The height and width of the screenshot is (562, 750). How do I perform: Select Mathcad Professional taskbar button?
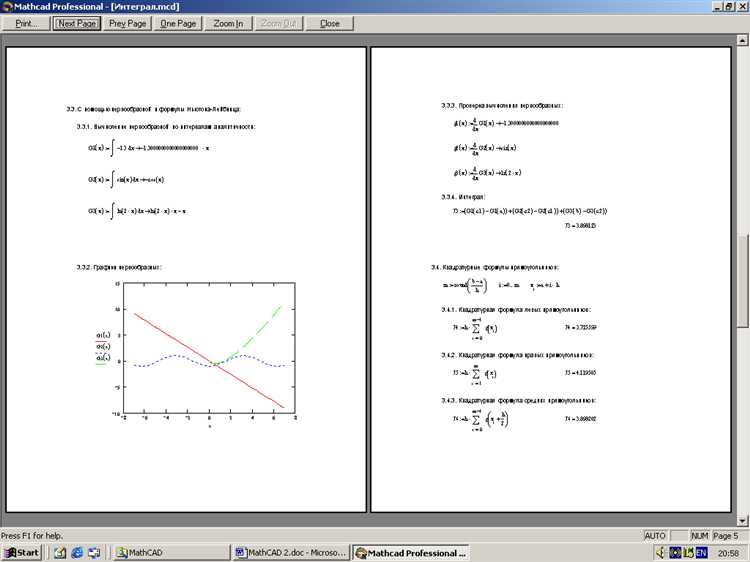410,553
